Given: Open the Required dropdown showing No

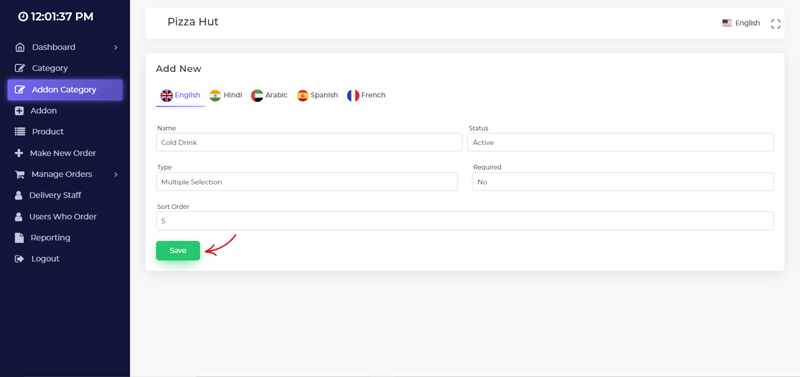Looking at the screenshot, I should [623, 182].
